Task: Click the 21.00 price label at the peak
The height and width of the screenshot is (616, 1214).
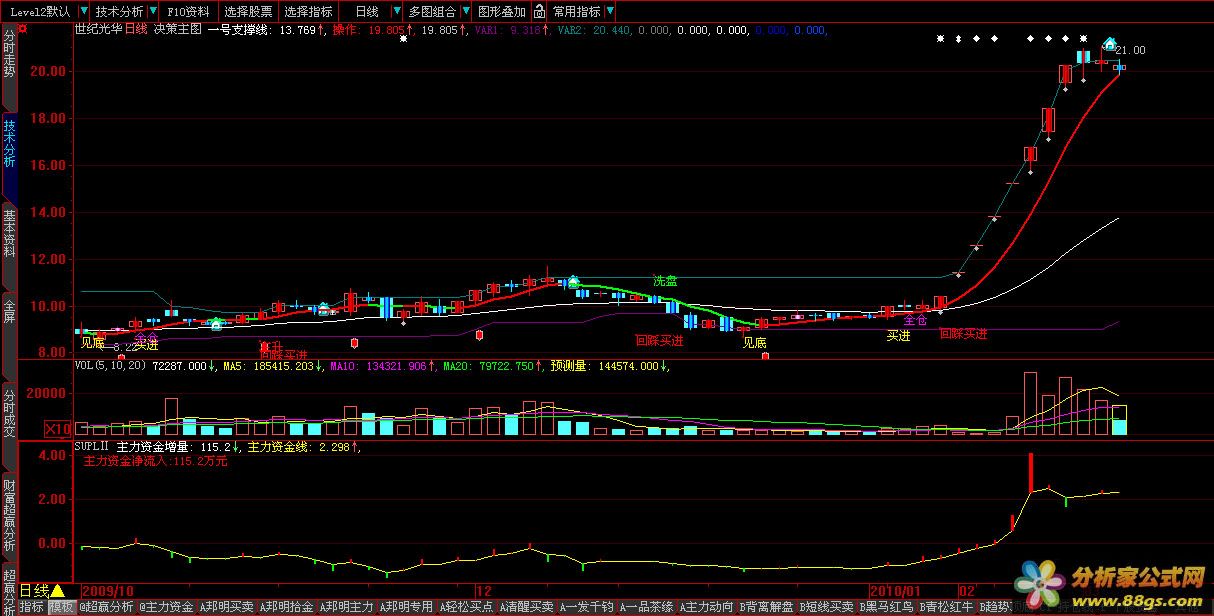Action: [1131, 50]
